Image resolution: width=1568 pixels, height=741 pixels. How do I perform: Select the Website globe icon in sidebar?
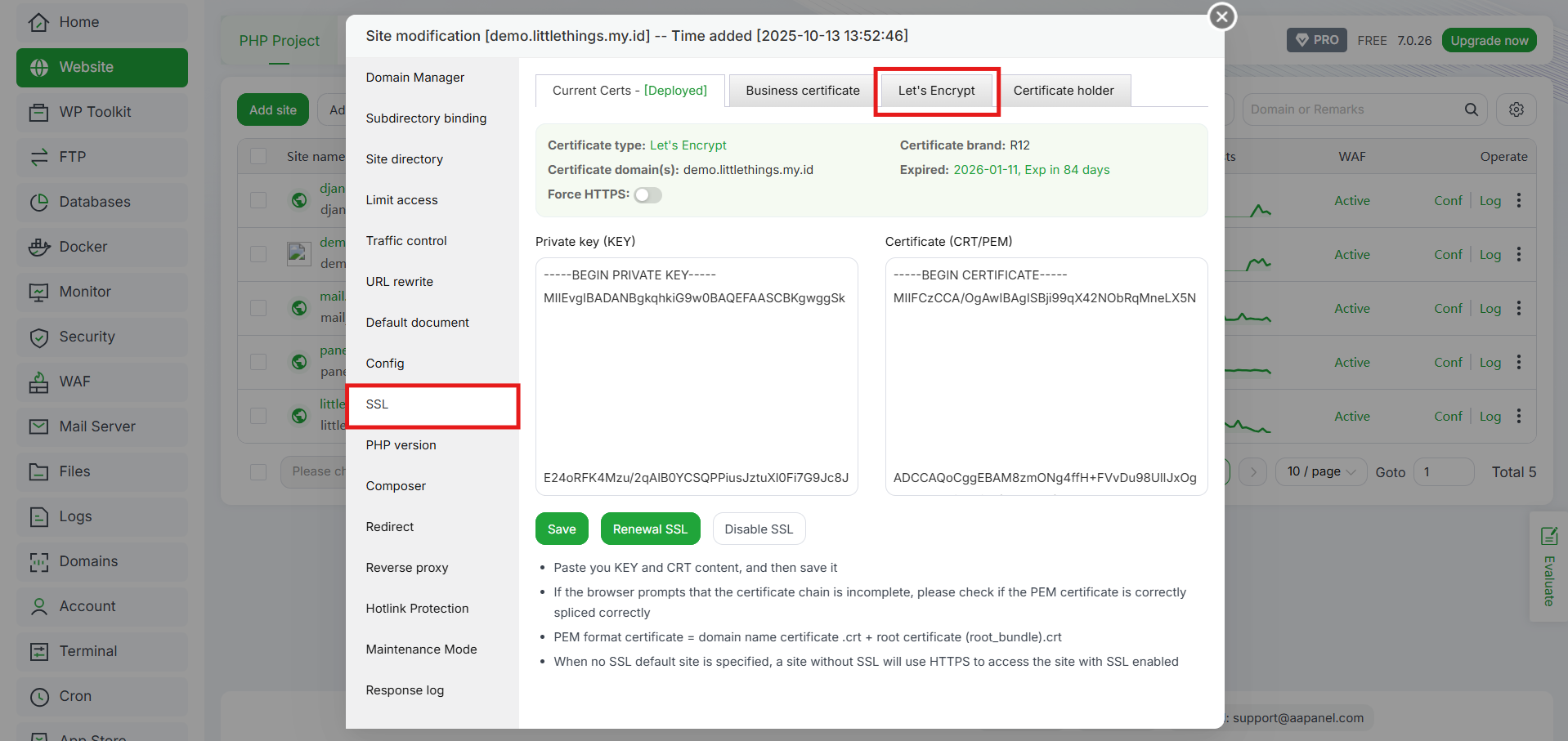pyautogui.click(x=38, y=67)
